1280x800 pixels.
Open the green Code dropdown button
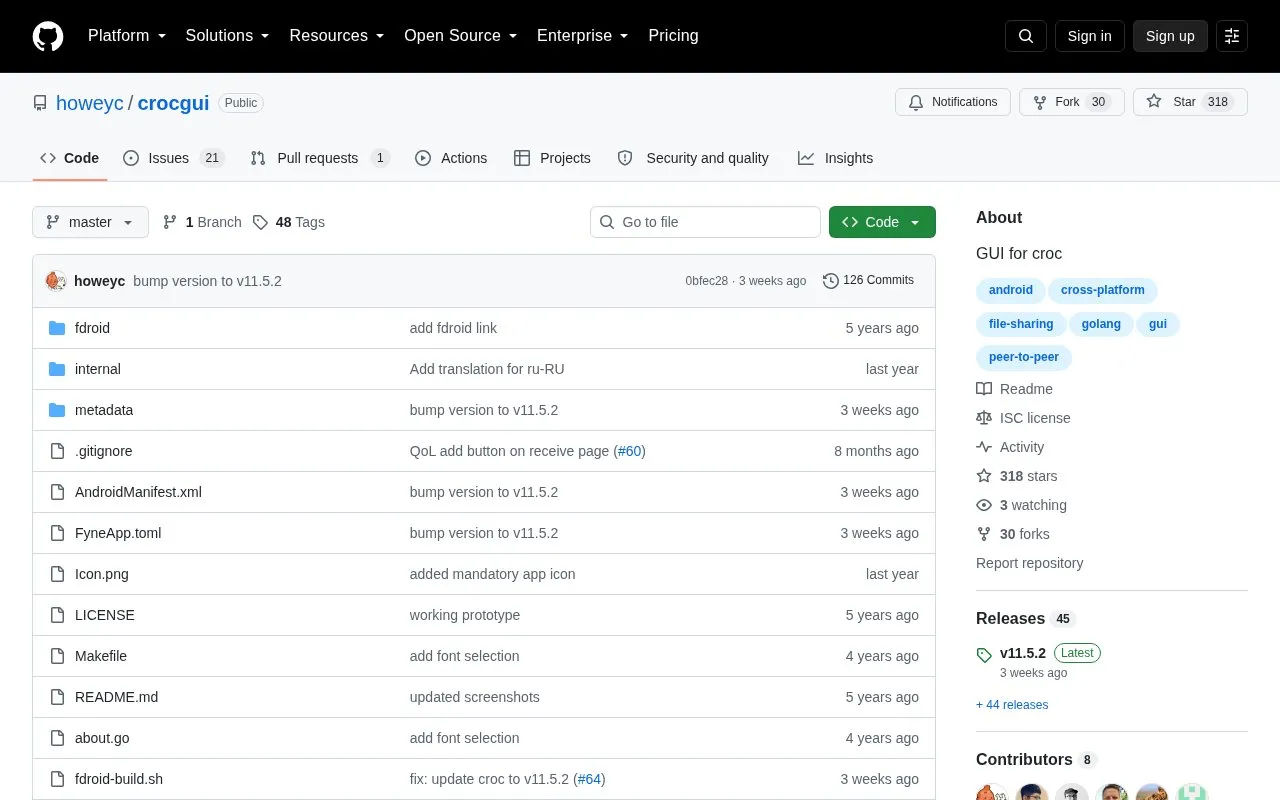point(882,222)
